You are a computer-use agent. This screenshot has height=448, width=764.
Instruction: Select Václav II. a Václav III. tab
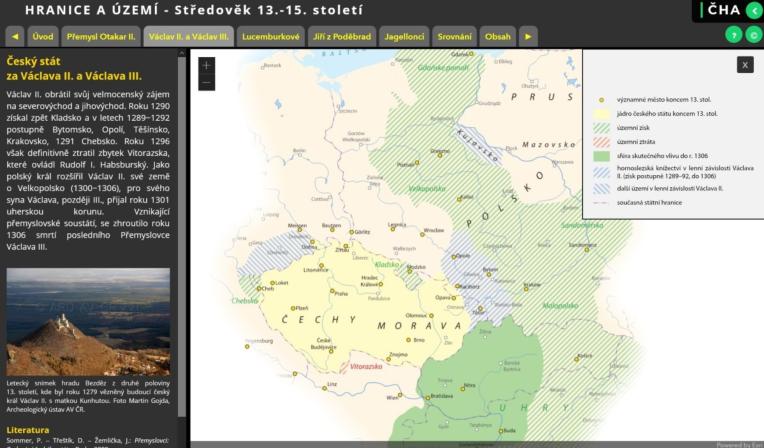(x=189, y=37)
